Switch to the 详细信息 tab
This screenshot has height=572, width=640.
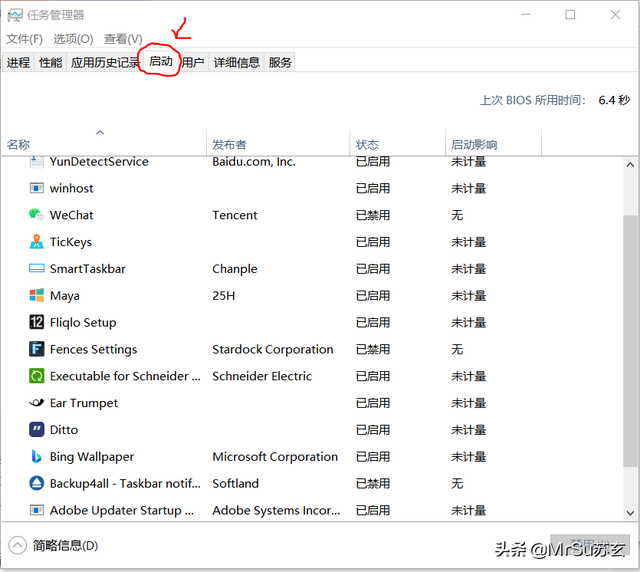tap(237, 62)
